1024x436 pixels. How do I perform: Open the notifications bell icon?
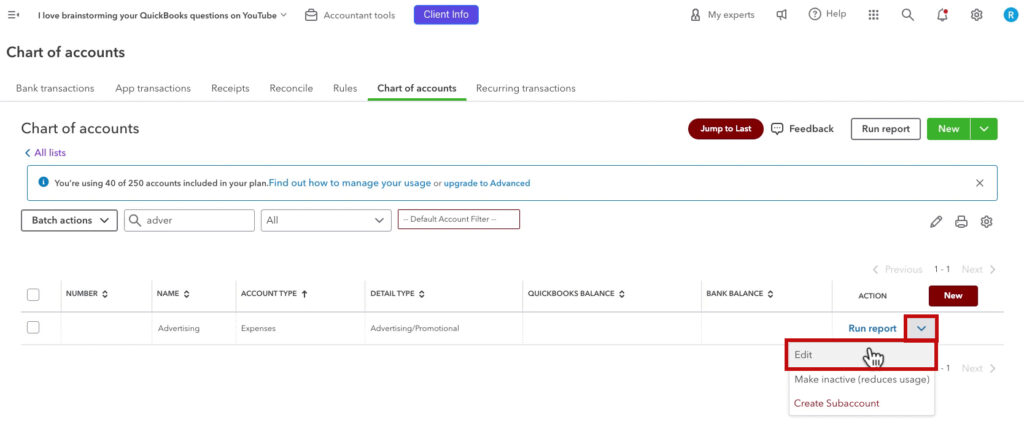pos(942,15)
